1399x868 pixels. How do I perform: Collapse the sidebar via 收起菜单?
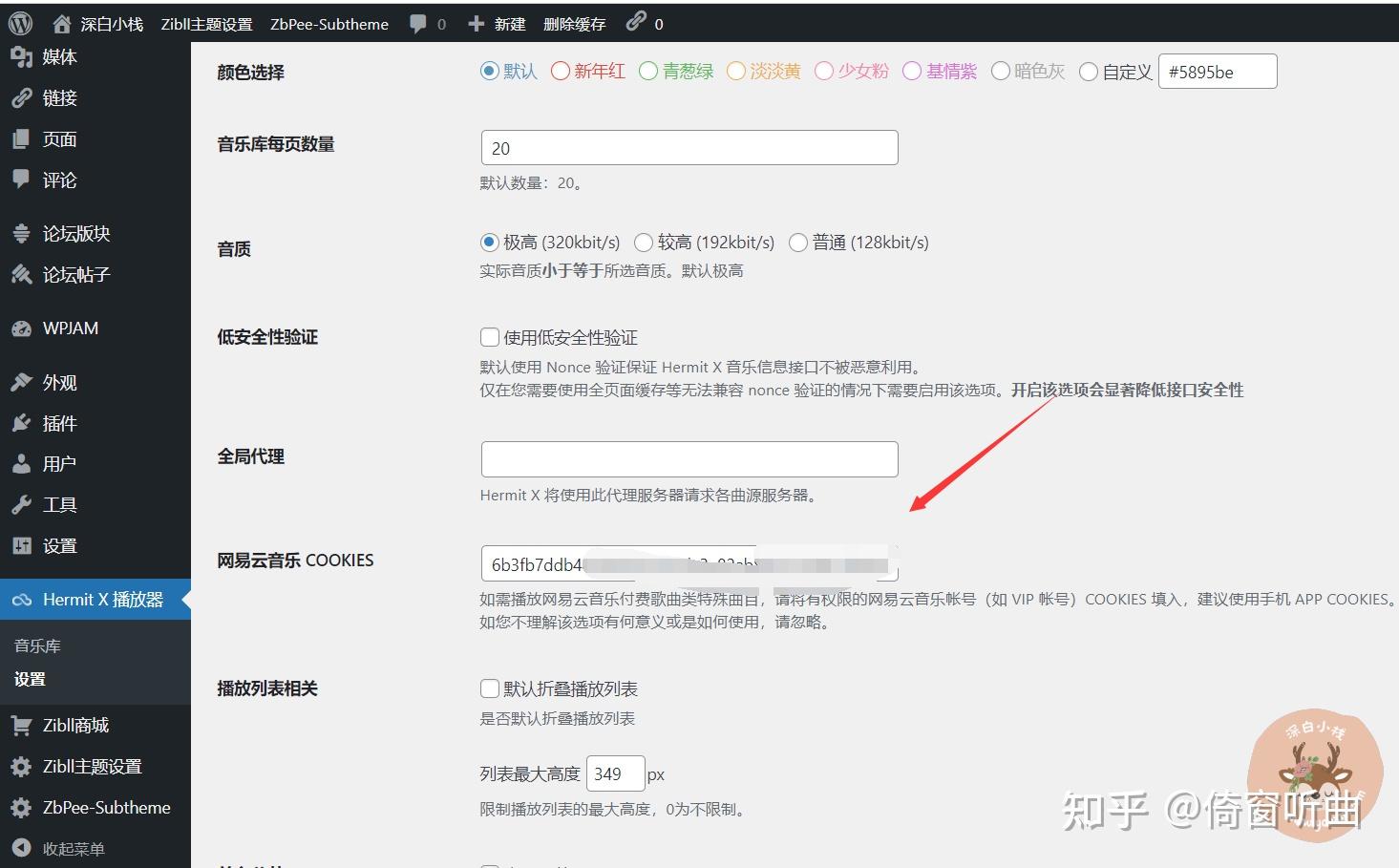tap(57, 847)
